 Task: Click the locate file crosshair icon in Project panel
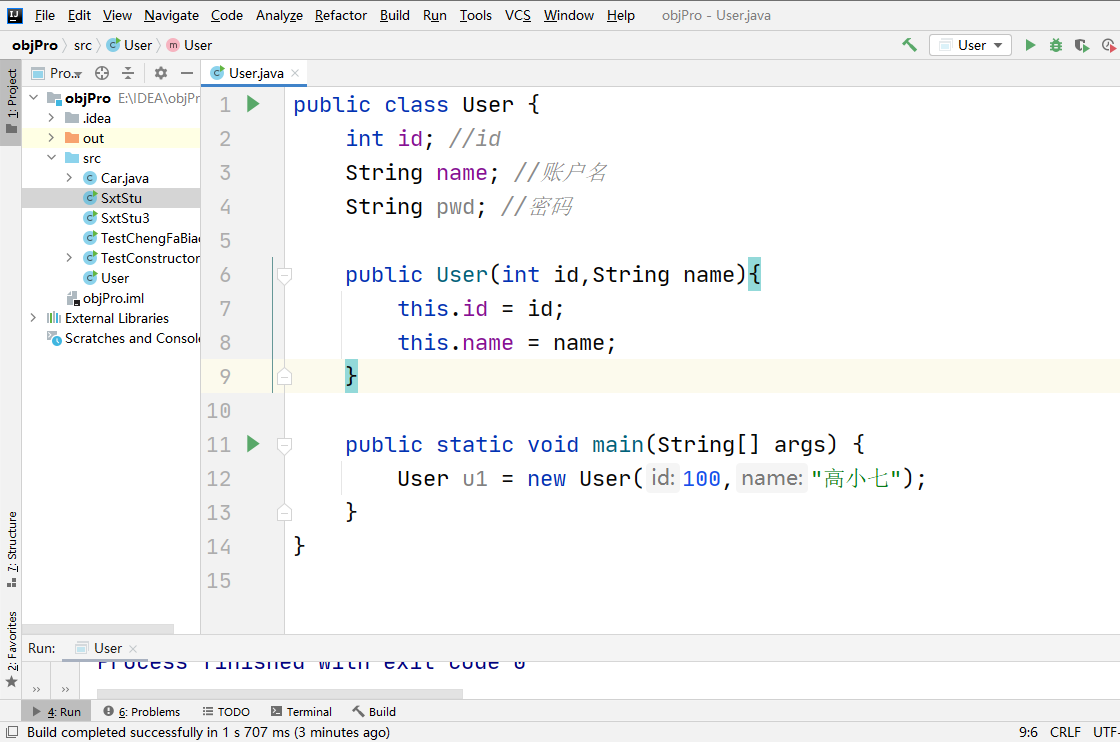tap(102, 73)
